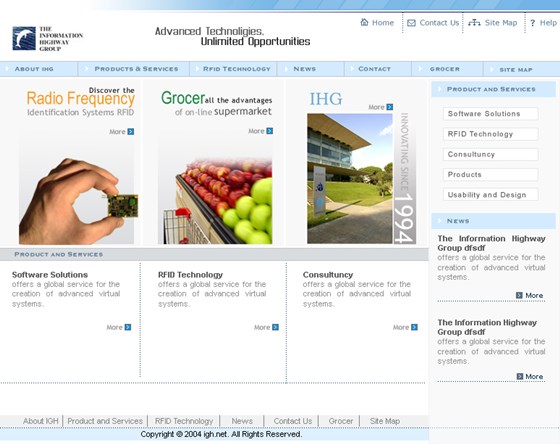Viewport: 560px width, 444px height.
Task: Select Software Solutions in sidebar
Action: 490,114
